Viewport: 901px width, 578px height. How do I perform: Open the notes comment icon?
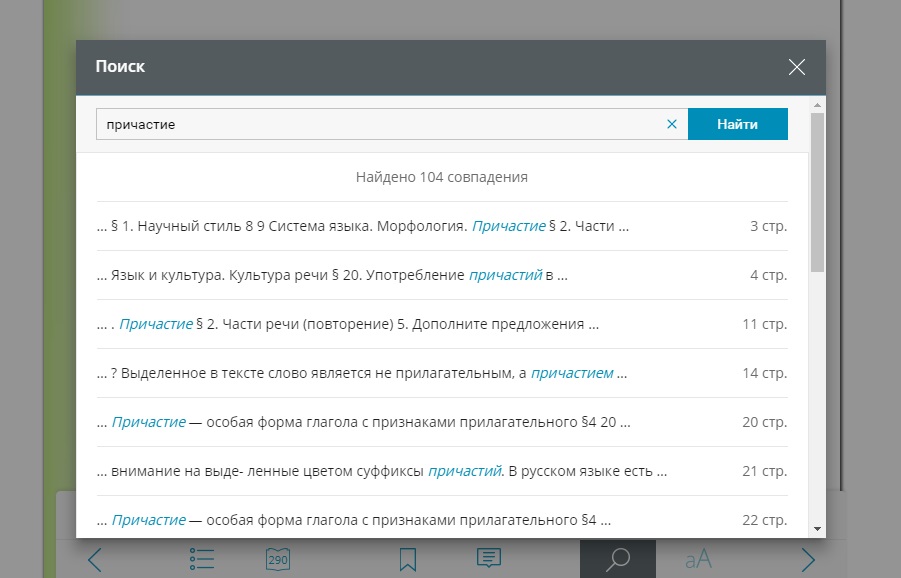click(489, 558)
